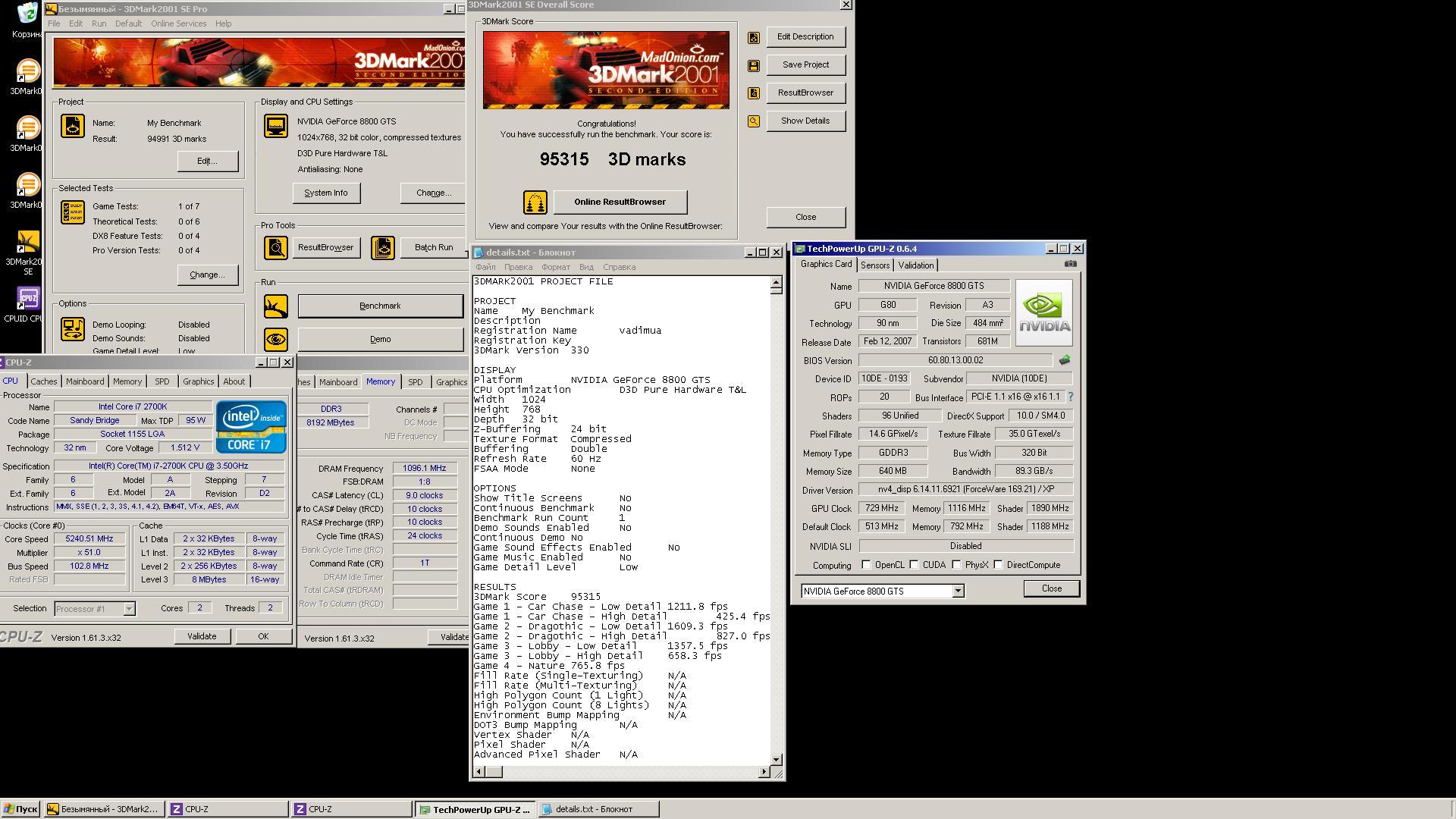This screenshot has height=819, width=1456.
Task: Click the Core Speed 5240.51 MHz field
Action: [89, 539]
